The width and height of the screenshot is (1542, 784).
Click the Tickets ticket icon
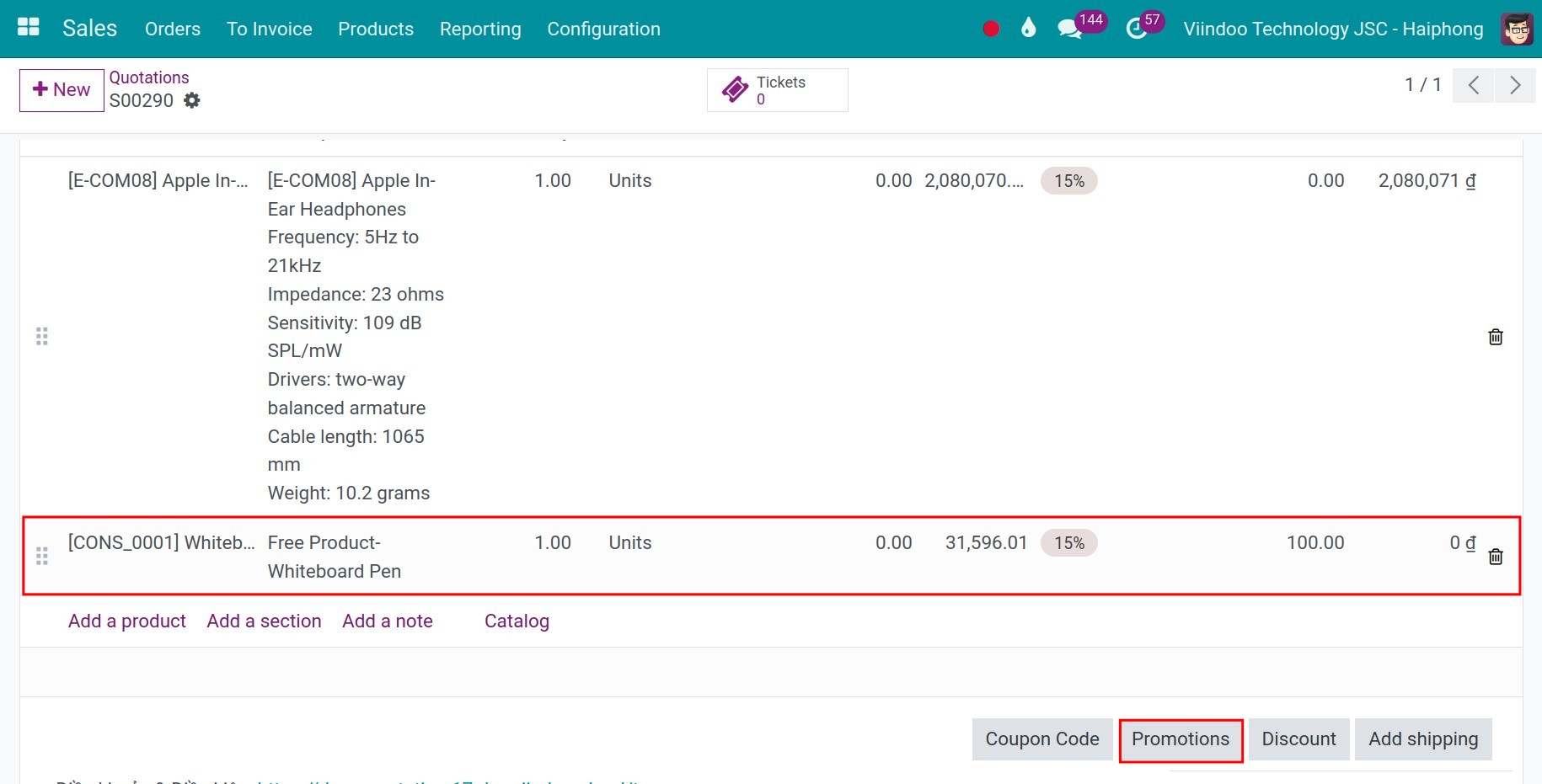tap(736, 89)
